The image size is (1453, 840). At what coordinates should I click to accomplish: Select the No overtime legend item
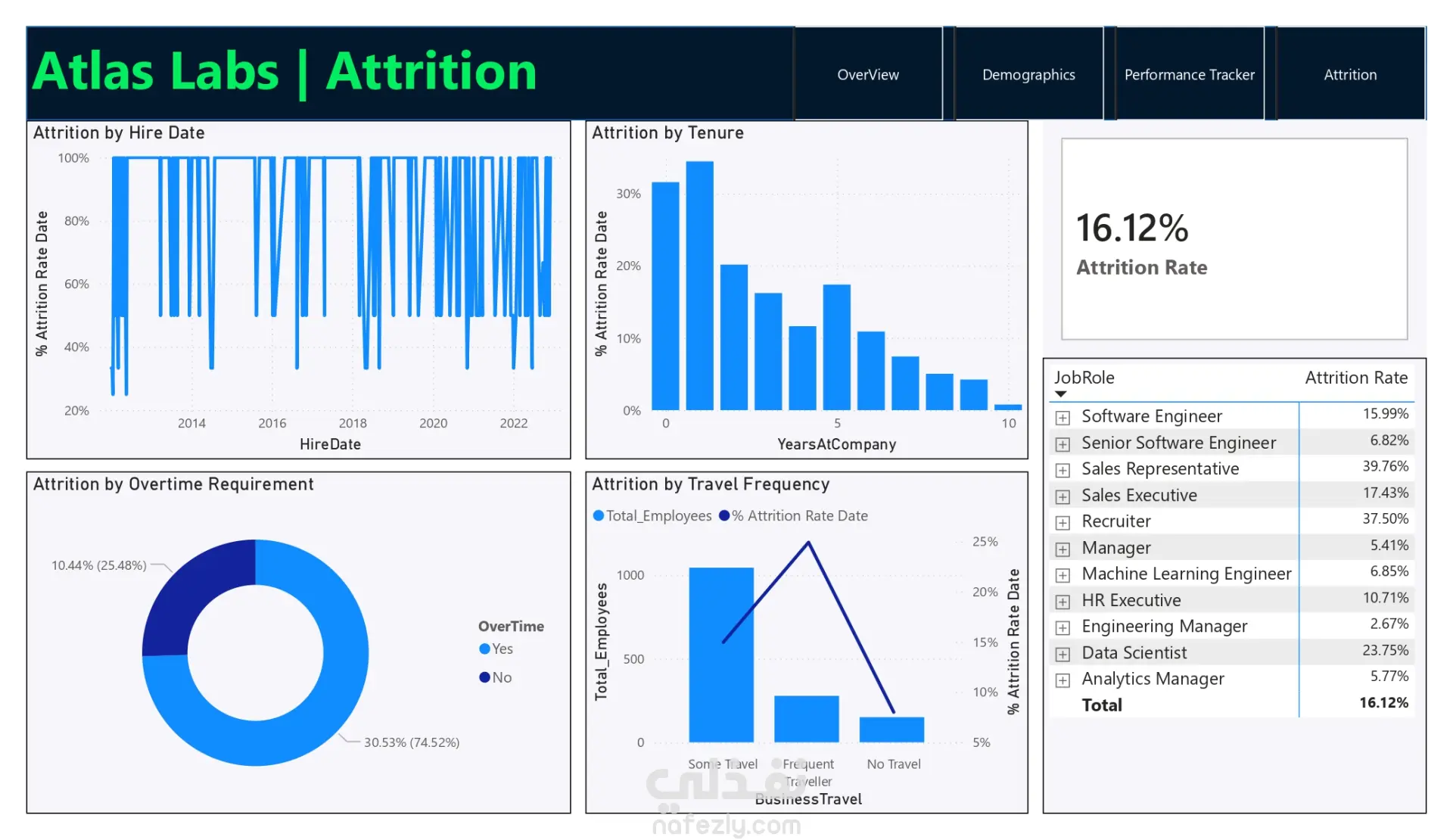click(496, 677)
